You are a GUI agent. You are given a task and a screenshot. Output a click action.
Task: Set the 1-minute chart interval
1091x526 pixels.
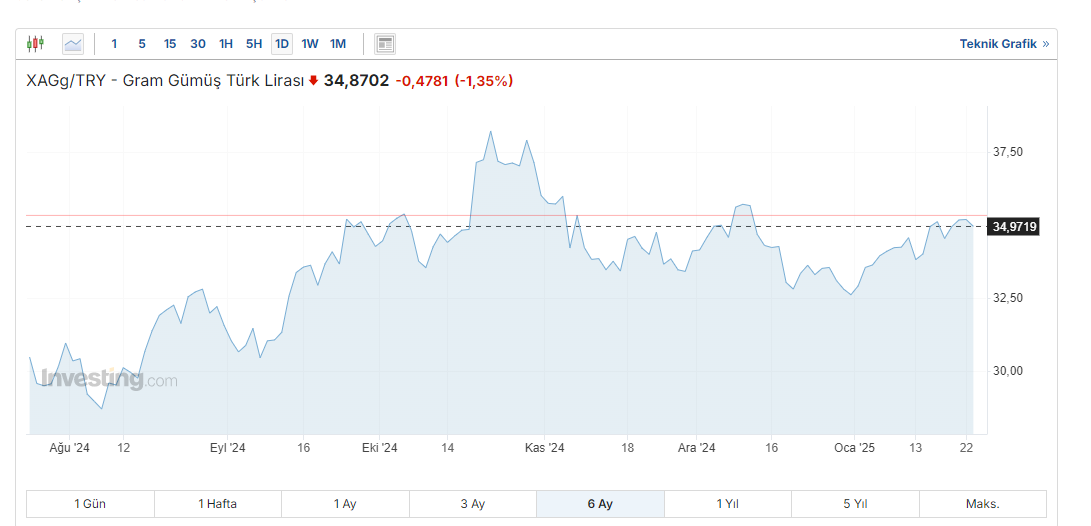114,44
